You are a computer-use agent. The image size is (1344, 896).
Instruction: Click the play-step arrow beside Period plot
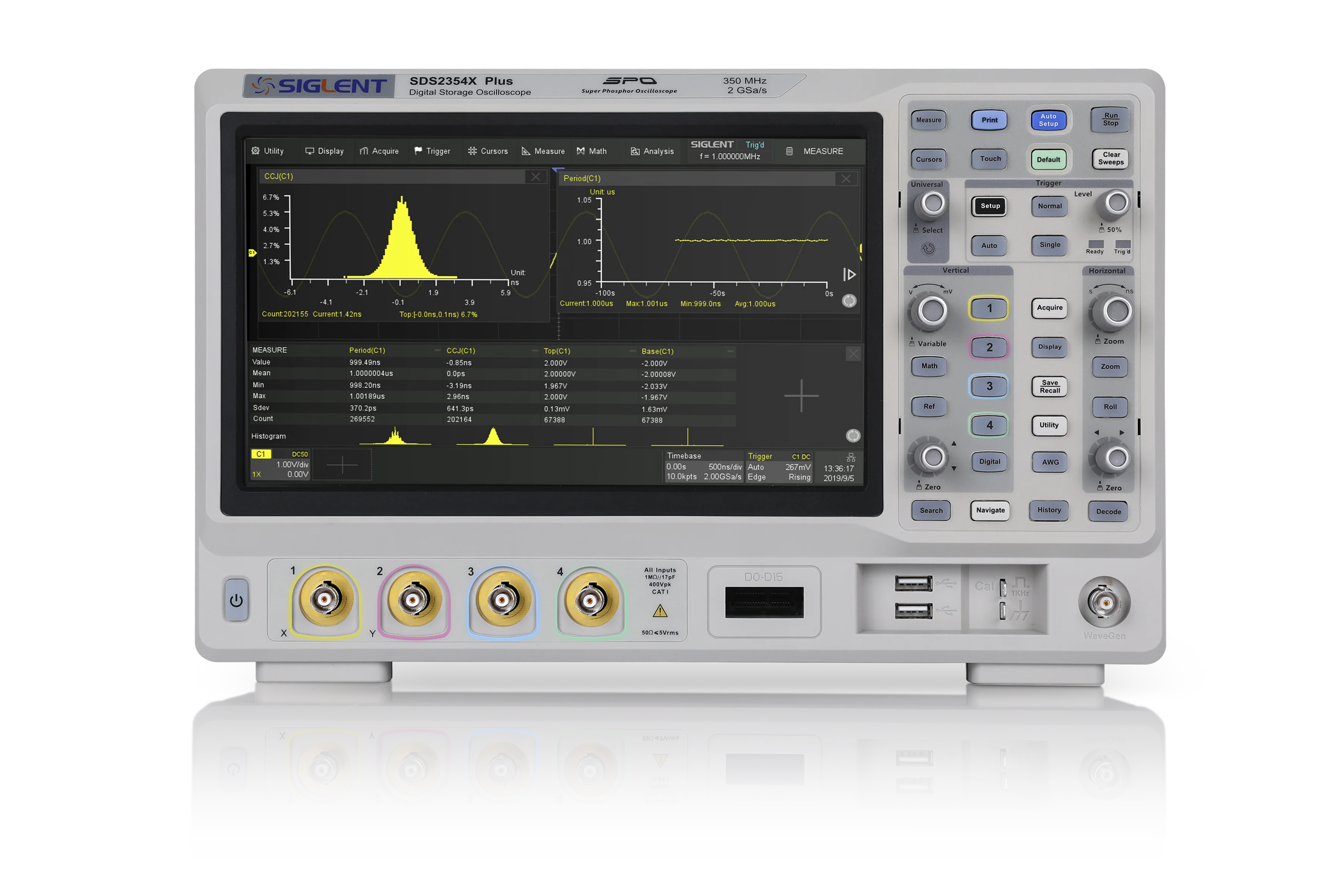pos(849,275)
